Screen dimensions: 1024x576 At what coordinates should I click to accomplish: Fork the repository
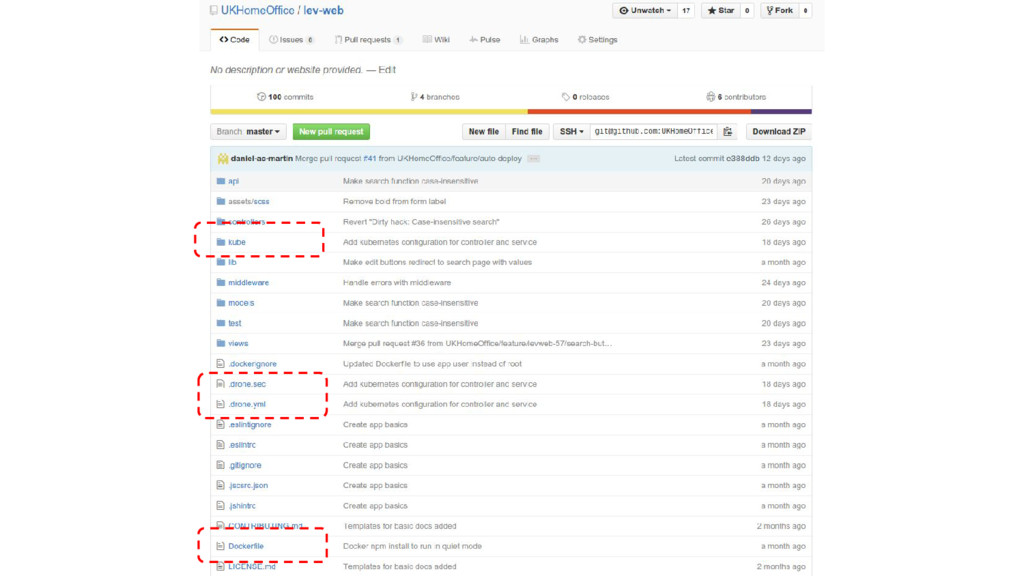[x=779, y=10]
